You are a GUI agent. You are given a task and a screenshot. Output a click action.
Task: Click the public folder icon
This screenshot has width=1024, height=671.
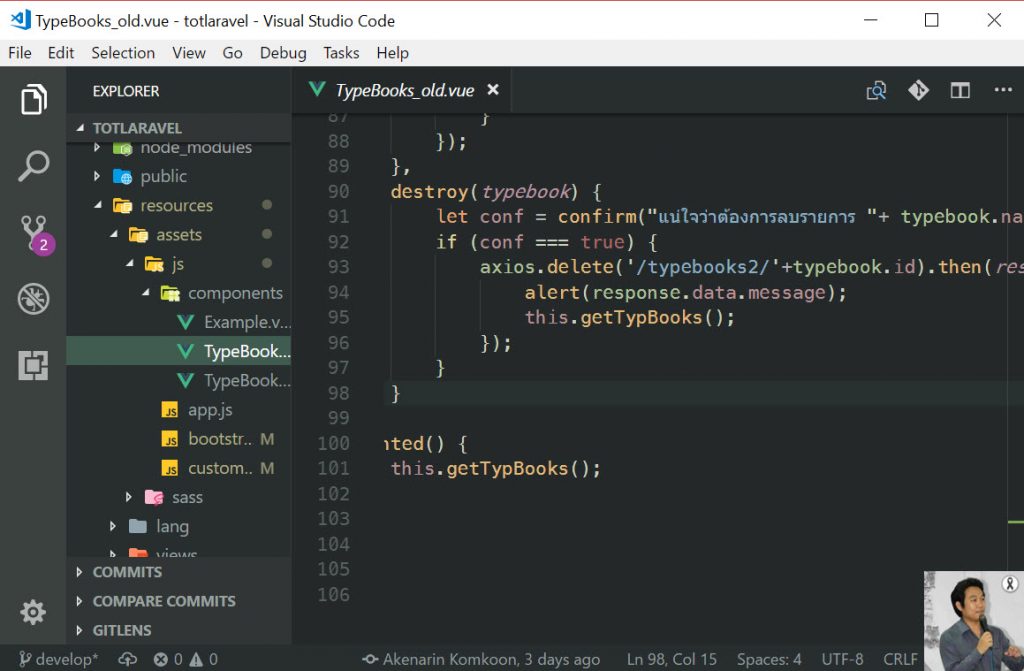(x=123, y=176)
